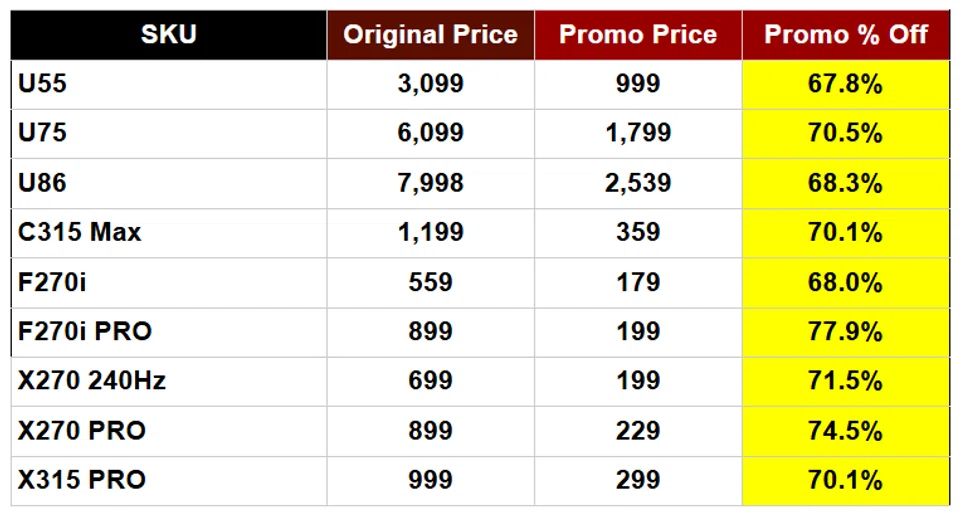Select the 1,799 promo price cell
The image size is (960, 513).
click(638, 133)
